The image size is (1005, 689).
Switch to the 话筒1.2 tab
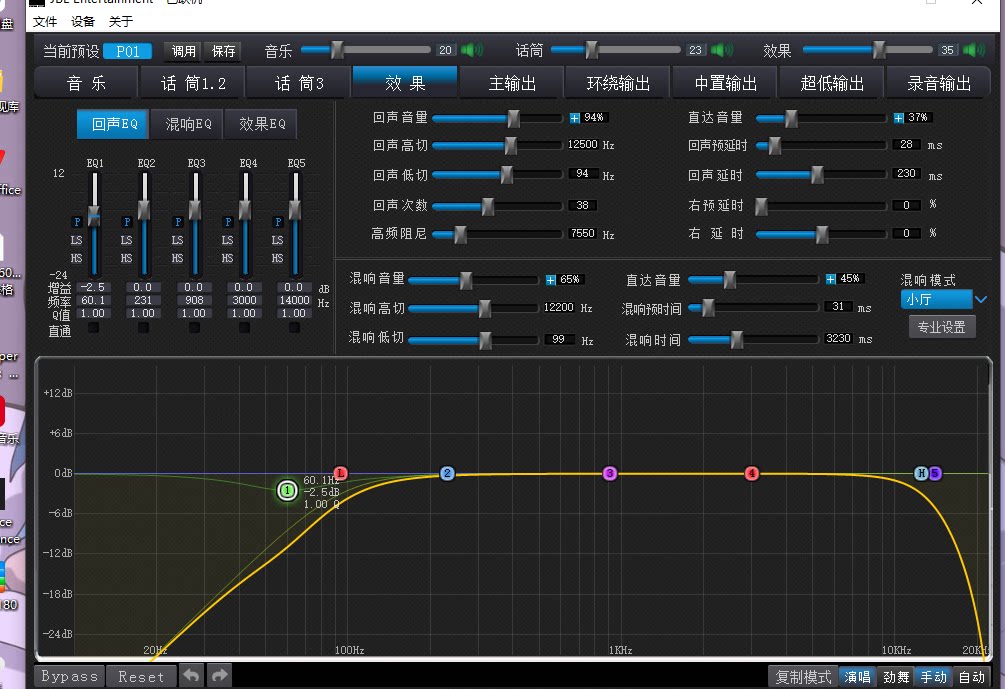click(x=192, y=83)
